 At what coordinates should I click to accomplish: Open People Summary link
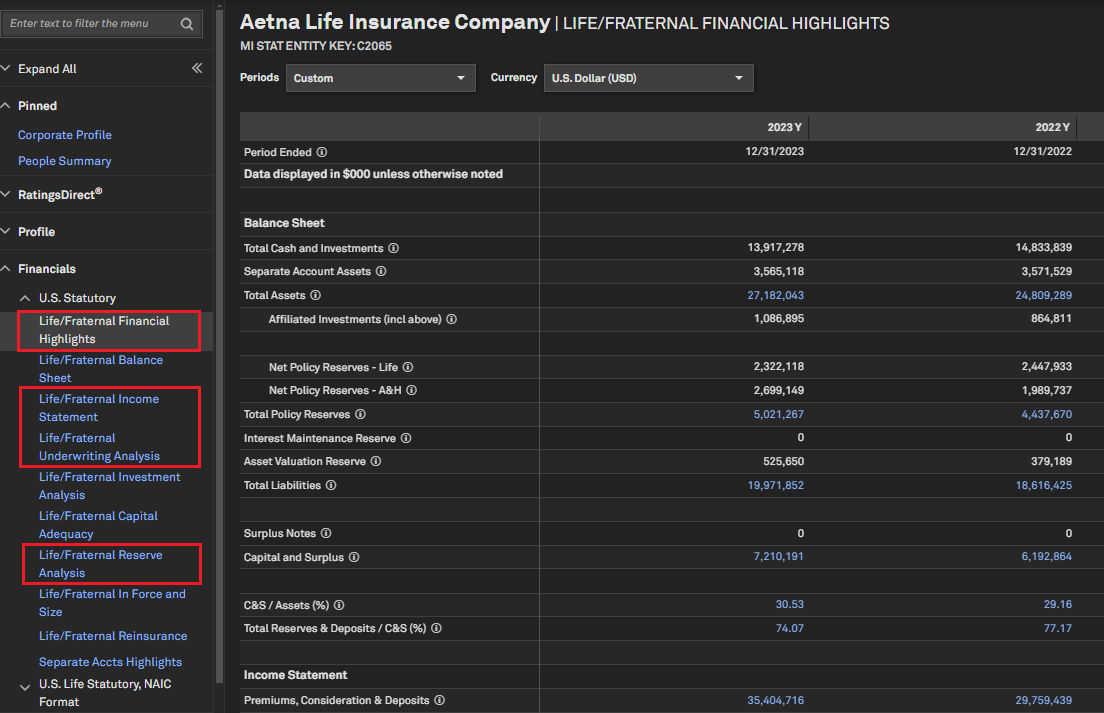click(x=65, y=161)
